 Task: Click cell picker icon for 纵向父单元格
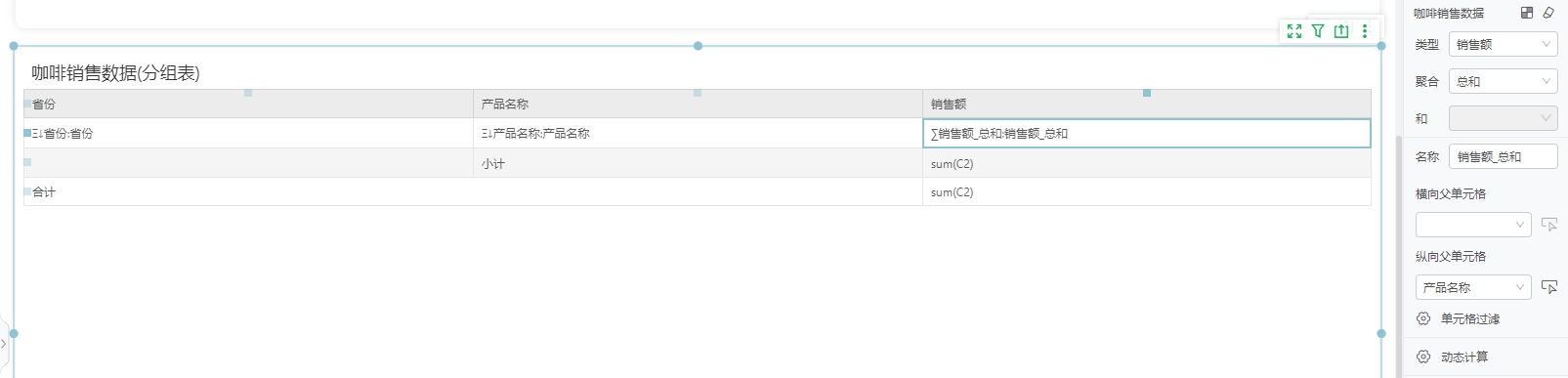pos(1549,287)
